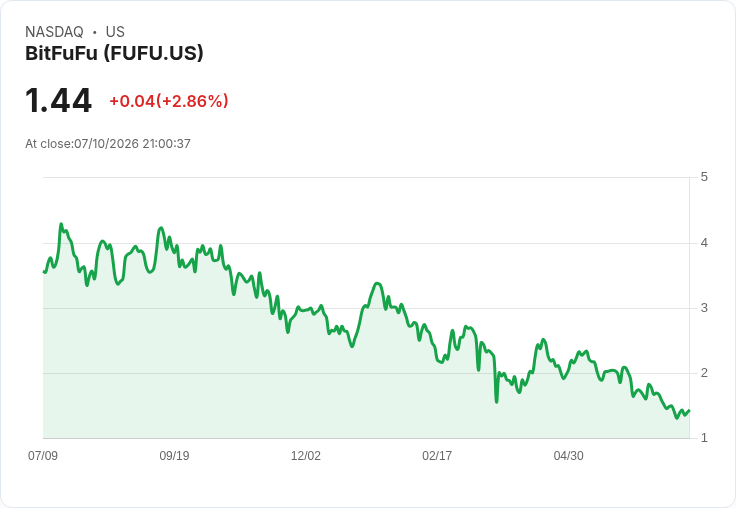Viewport: 736px width, 508px height.
Task: Click the US market label
Action: point(115,31)
